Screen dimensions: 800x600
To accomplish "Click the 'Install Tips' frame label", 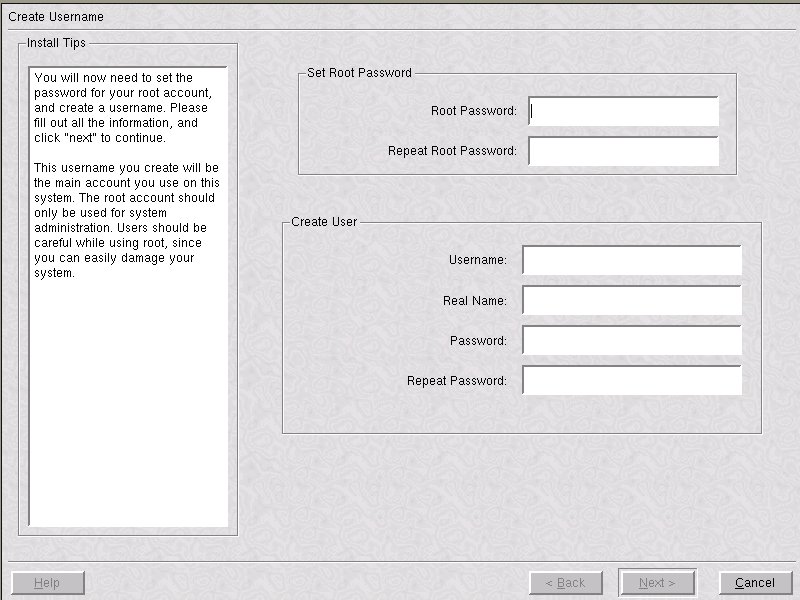I will pyautogui.click(x=56, y=43).
